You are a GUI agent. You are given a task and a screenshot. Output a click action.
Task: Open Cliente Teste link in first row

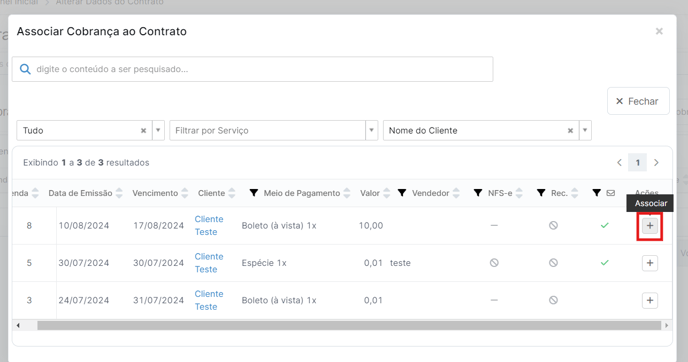pyautogui.click(x=209, y=226)
